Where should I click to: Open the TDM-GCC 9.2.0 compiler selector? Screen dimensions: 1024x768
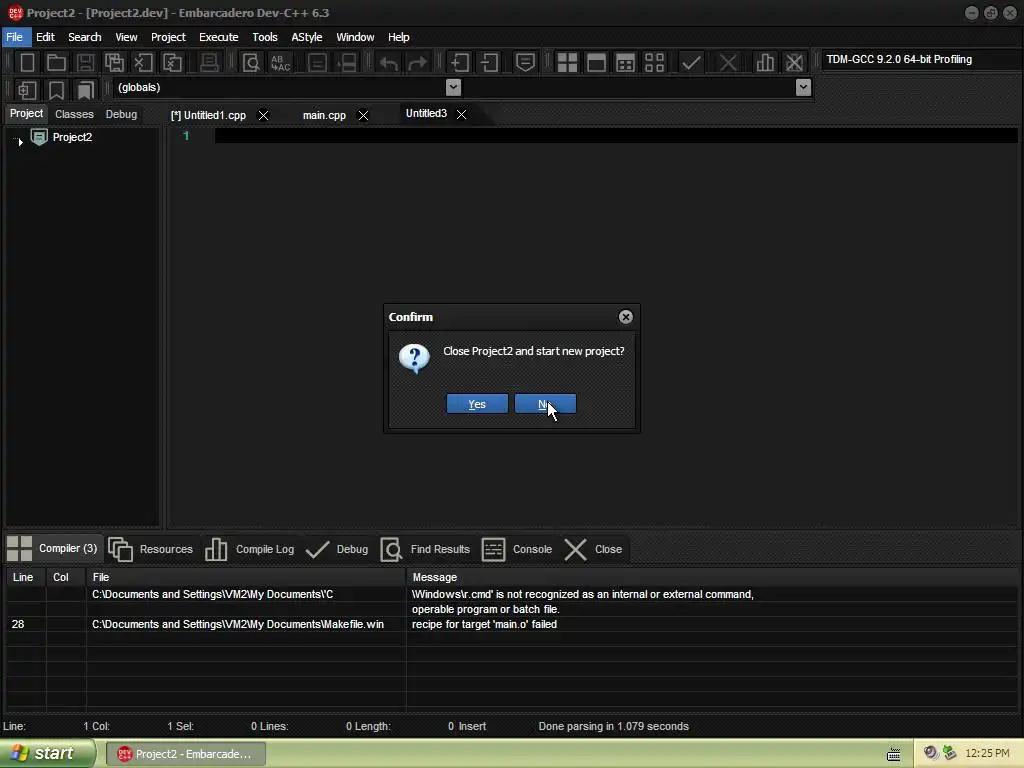pos(921,59)
